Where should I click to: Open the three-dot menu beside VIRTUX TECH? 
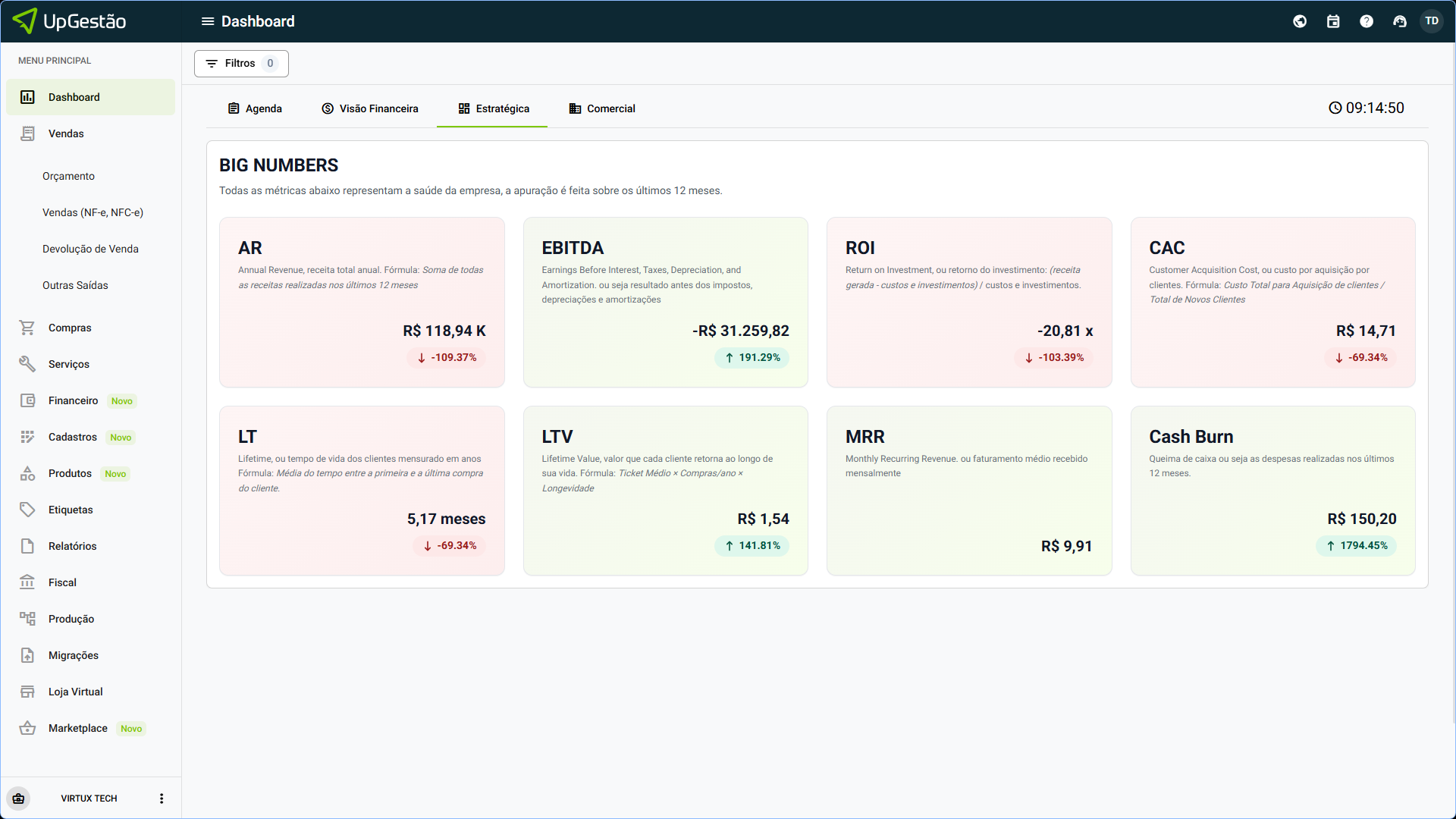tap(162, 799)
